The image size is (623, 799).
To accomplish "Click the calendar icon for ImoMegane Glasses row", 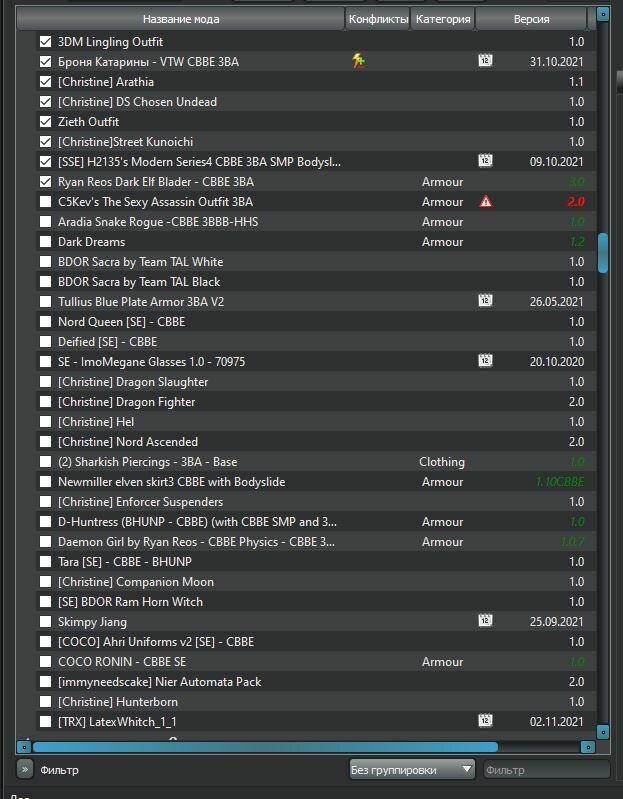I will click(x=485, y=361).
